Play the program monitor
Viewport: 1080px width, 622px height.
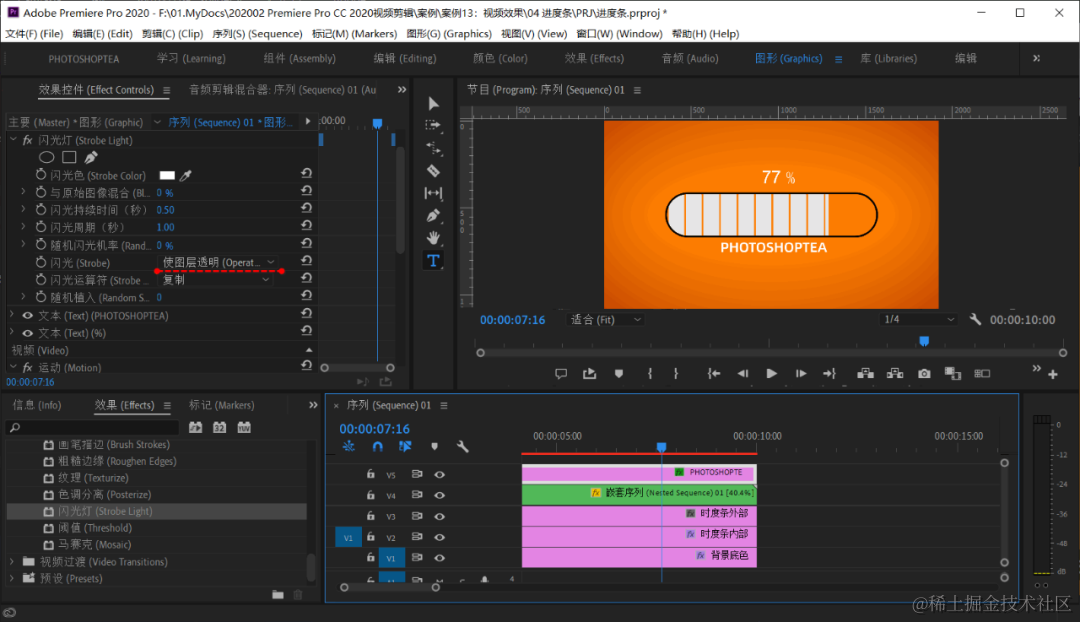click(x=771, y=374)
